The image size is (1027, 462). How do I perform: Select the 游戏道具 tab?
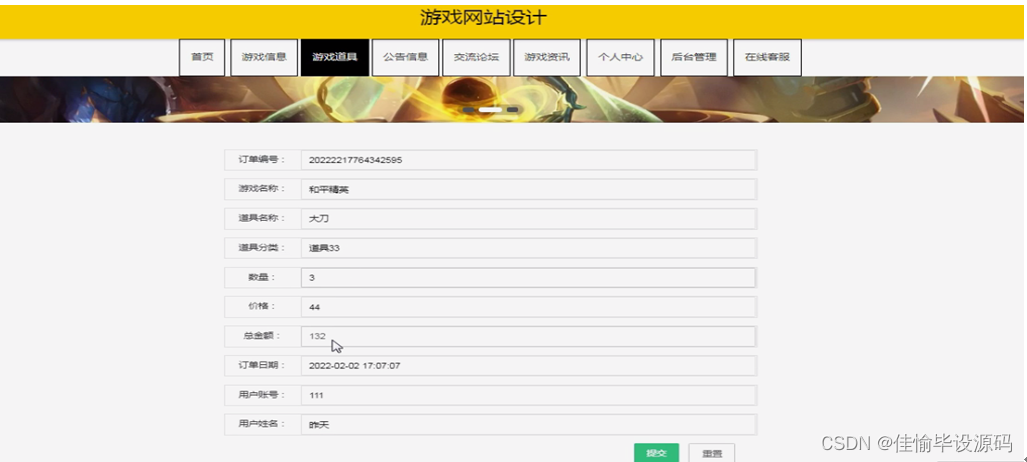[x=335, y=58]
